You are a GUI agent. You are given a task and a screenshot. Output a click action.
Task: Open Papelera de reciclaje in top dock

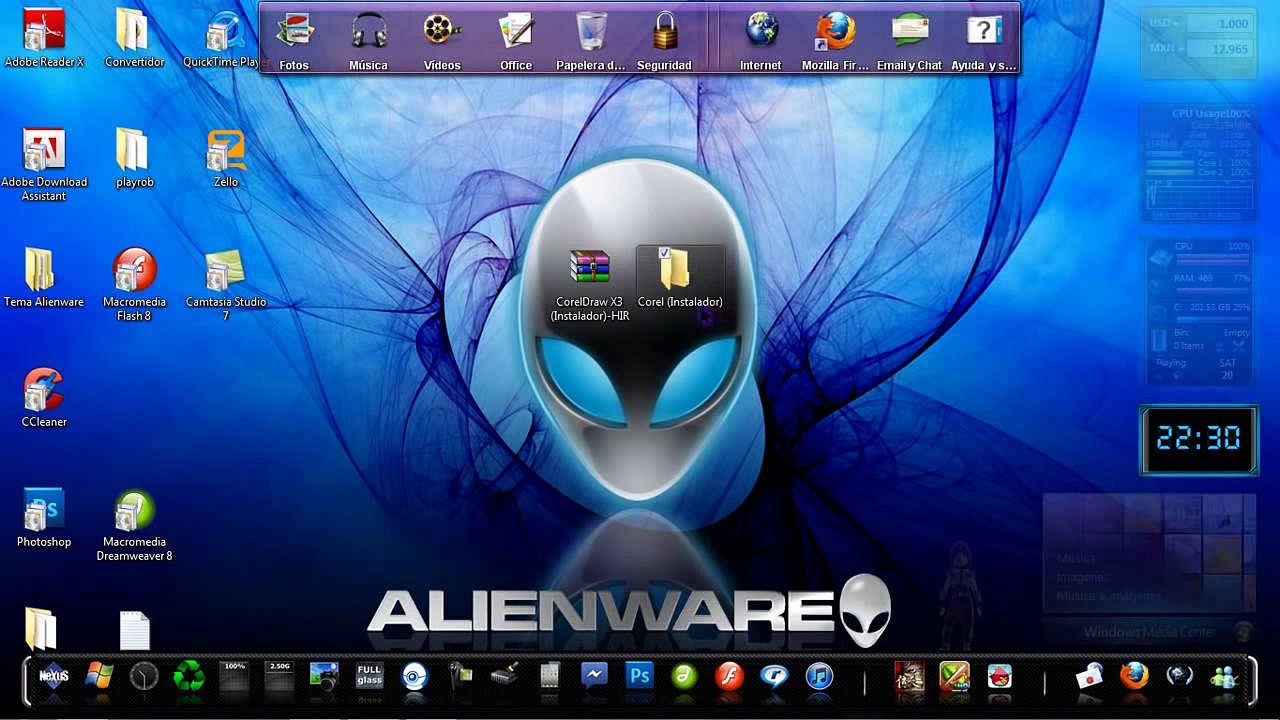click(591, 42)
